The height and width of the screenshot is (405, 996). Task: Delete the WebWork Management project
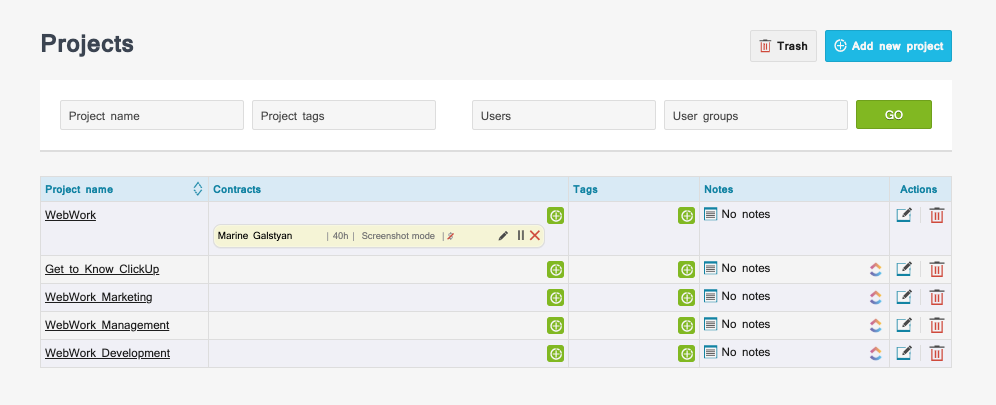937,325
